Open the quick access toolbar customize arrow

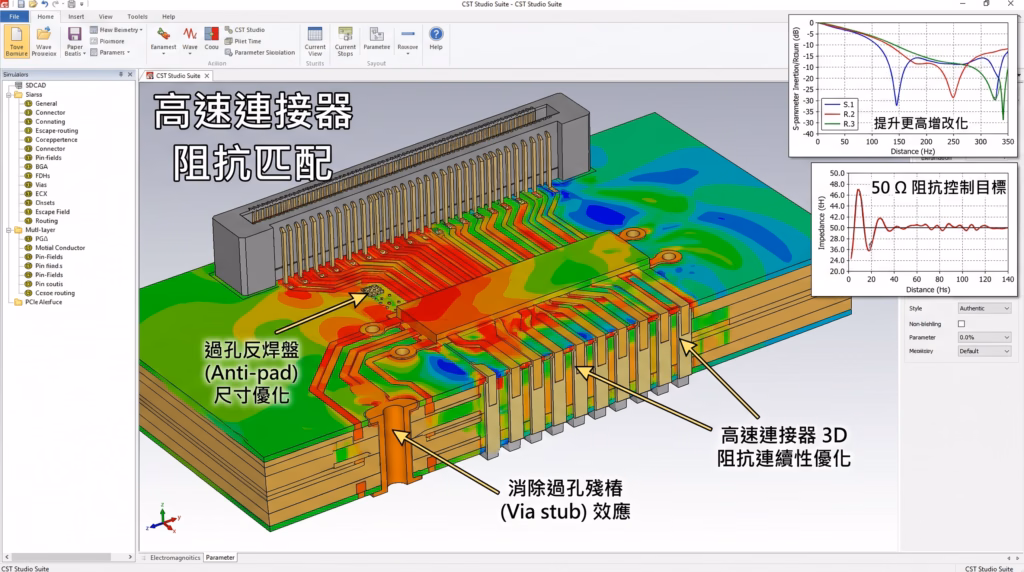(82, 4)
